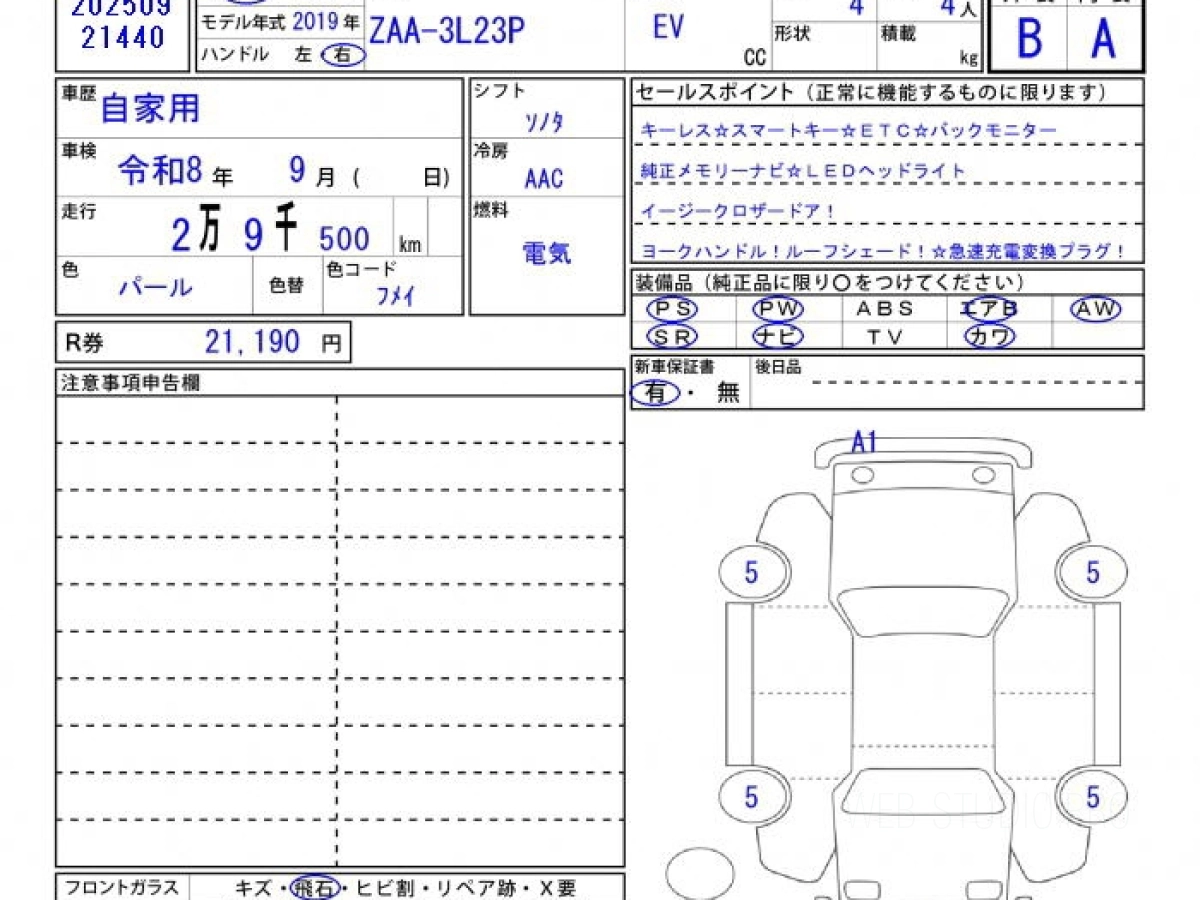Click the 色替 field label
The image size is (1200, 900).
[x=286, y=286]
